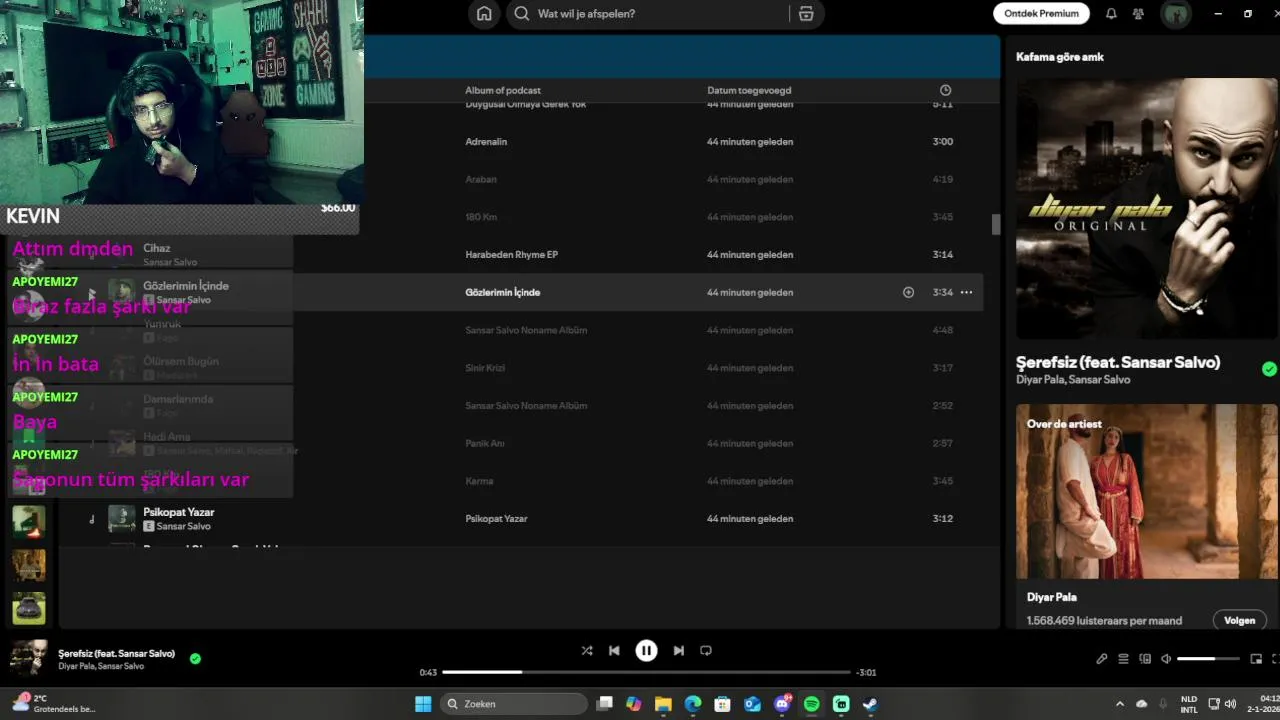Viewport: 1280px width, 720px height.
Task: Open more options for Gözlerimin İçinde row
Action: (966, 292)
